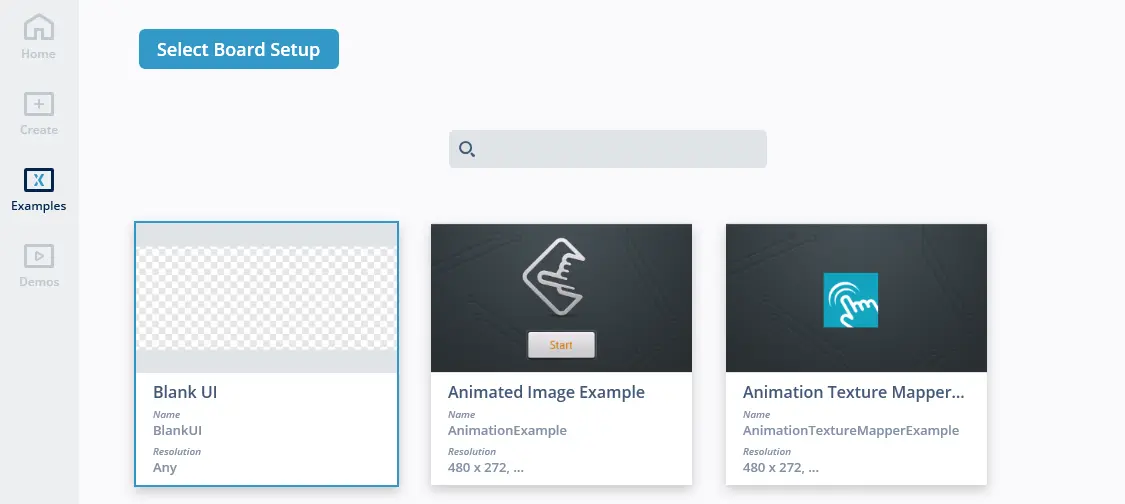This screenshot has width=1125, height=504.
Task: Click the blue touch hand icon
Action: point(850,300)
